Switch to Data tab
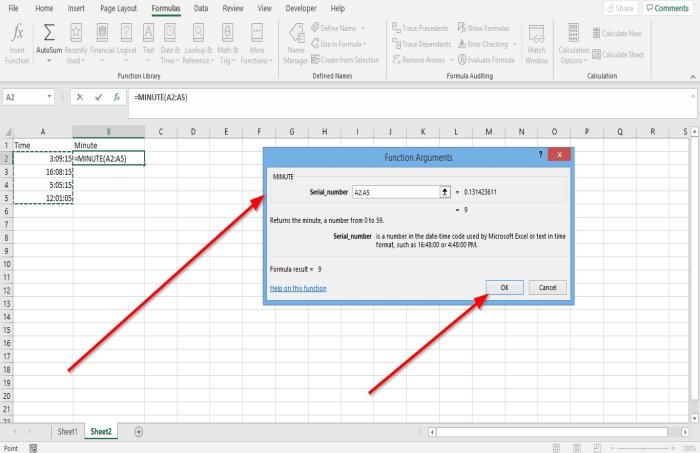 (x=201, y=8)
